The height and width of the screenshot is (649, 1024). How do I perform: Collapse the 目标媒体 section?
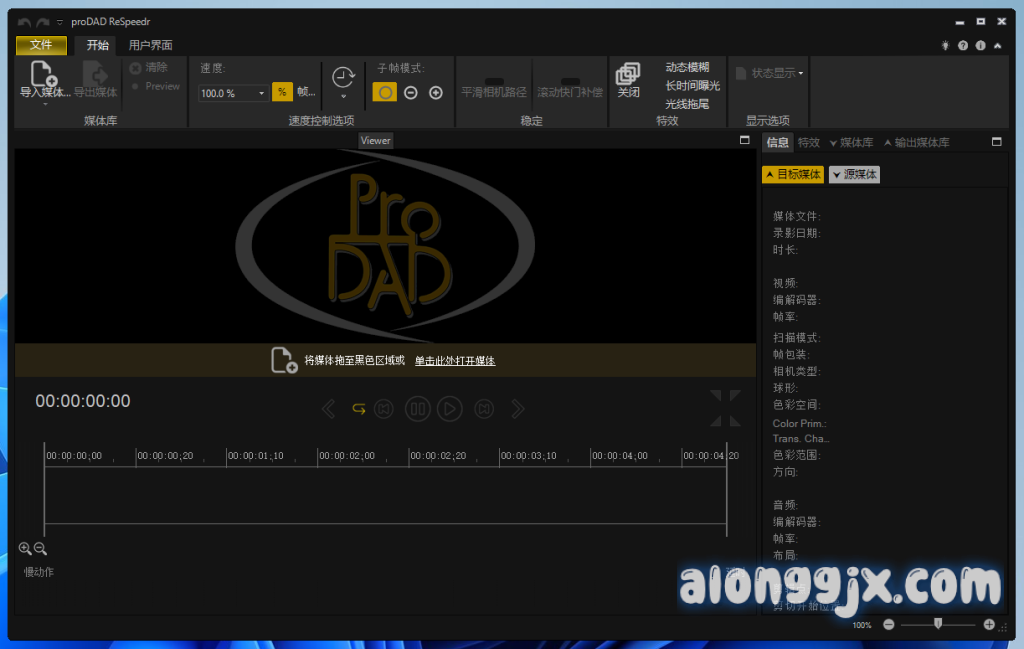792,174
